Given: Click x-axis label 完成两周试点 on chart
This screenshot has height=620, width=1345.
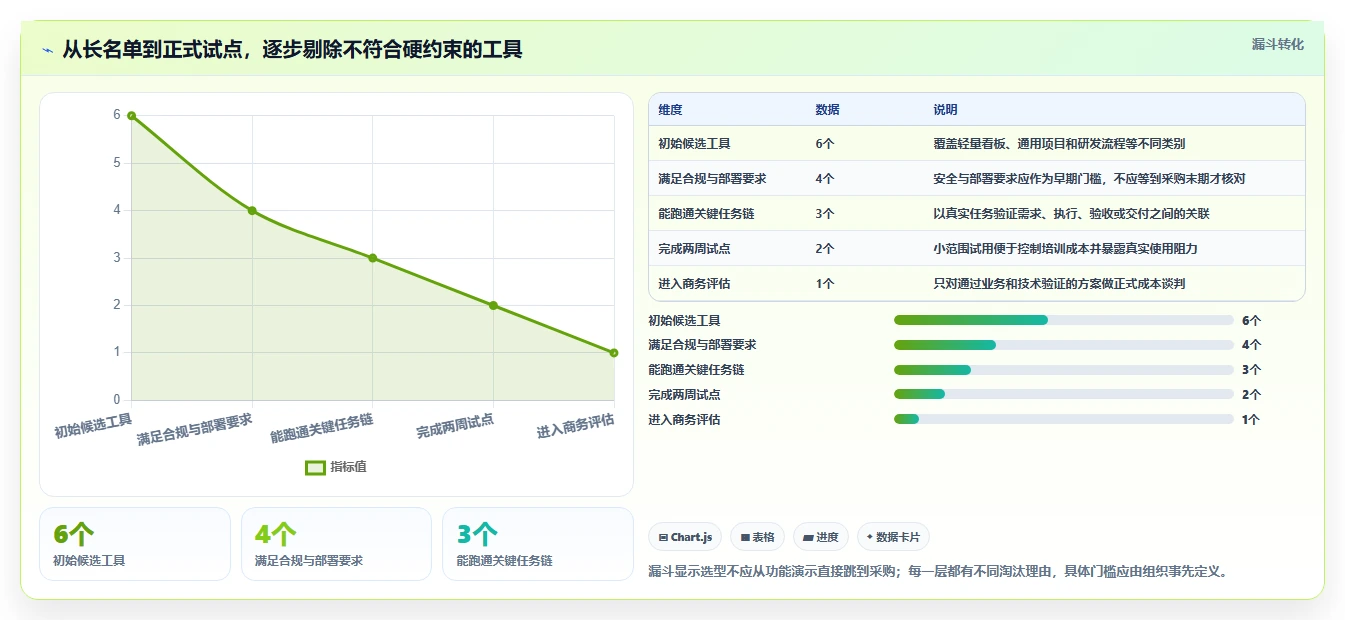Looking at the screenshot, I should (455, 426).
